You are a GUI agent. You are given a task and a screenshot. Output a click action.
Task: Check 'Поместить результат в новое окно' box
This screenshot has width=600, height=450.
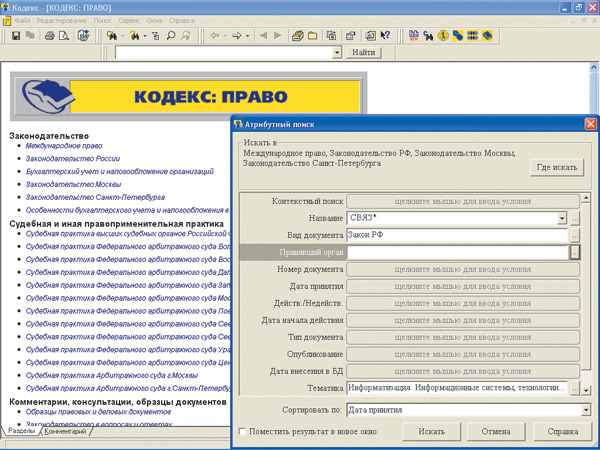242,431
